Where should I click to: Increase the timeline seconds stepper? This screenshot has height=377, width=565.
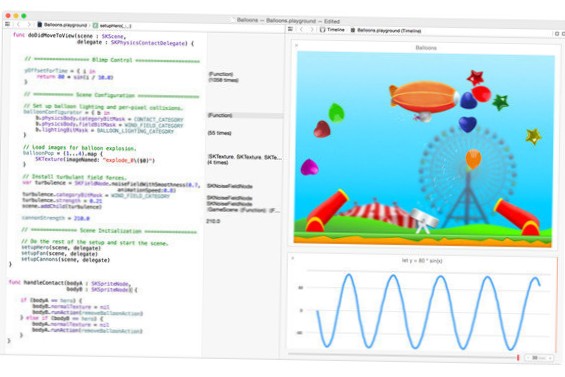click(551, 358)
